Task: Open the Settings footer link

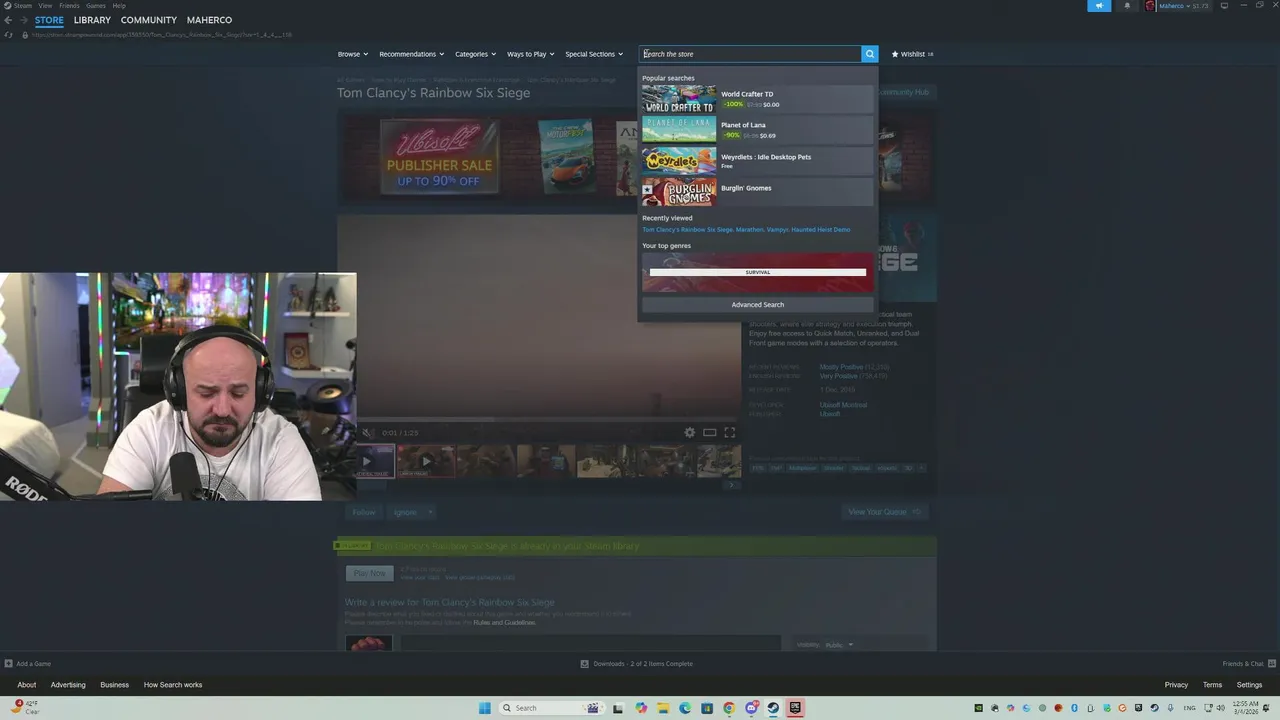Action: coord(1249,685)
